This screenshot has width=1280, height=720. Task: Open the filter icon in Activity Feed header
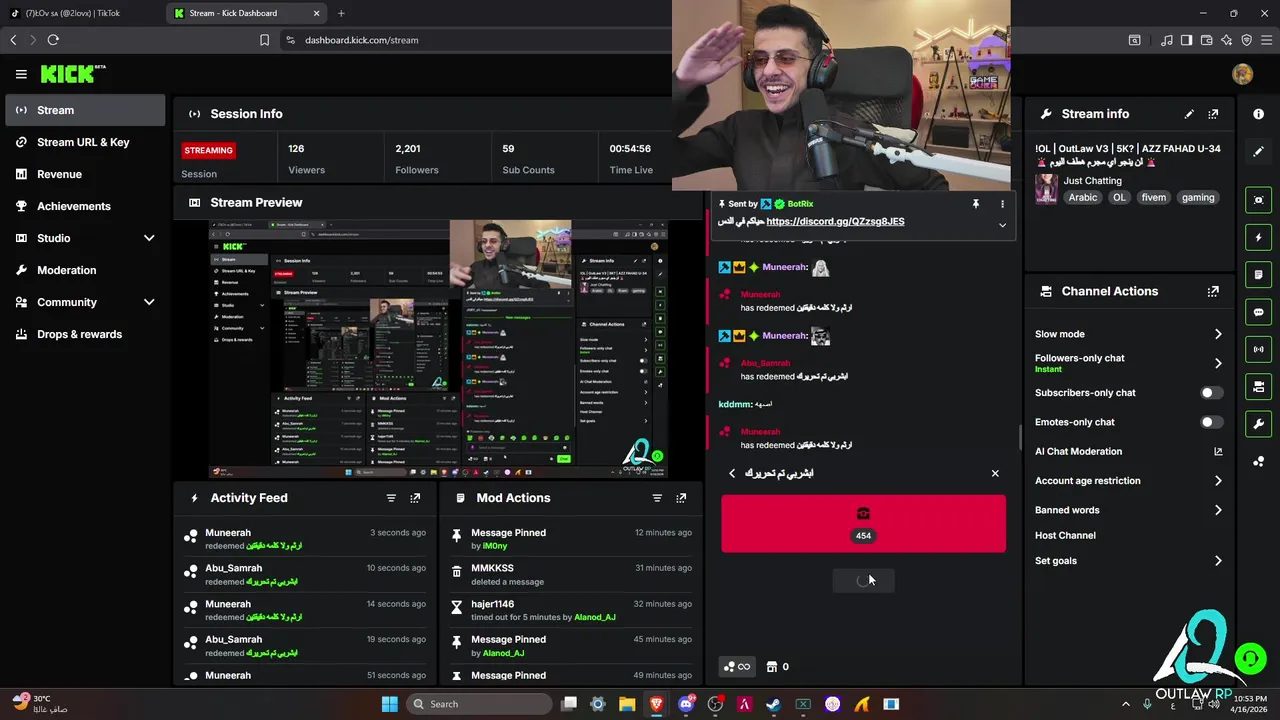[x=391, y=498]
